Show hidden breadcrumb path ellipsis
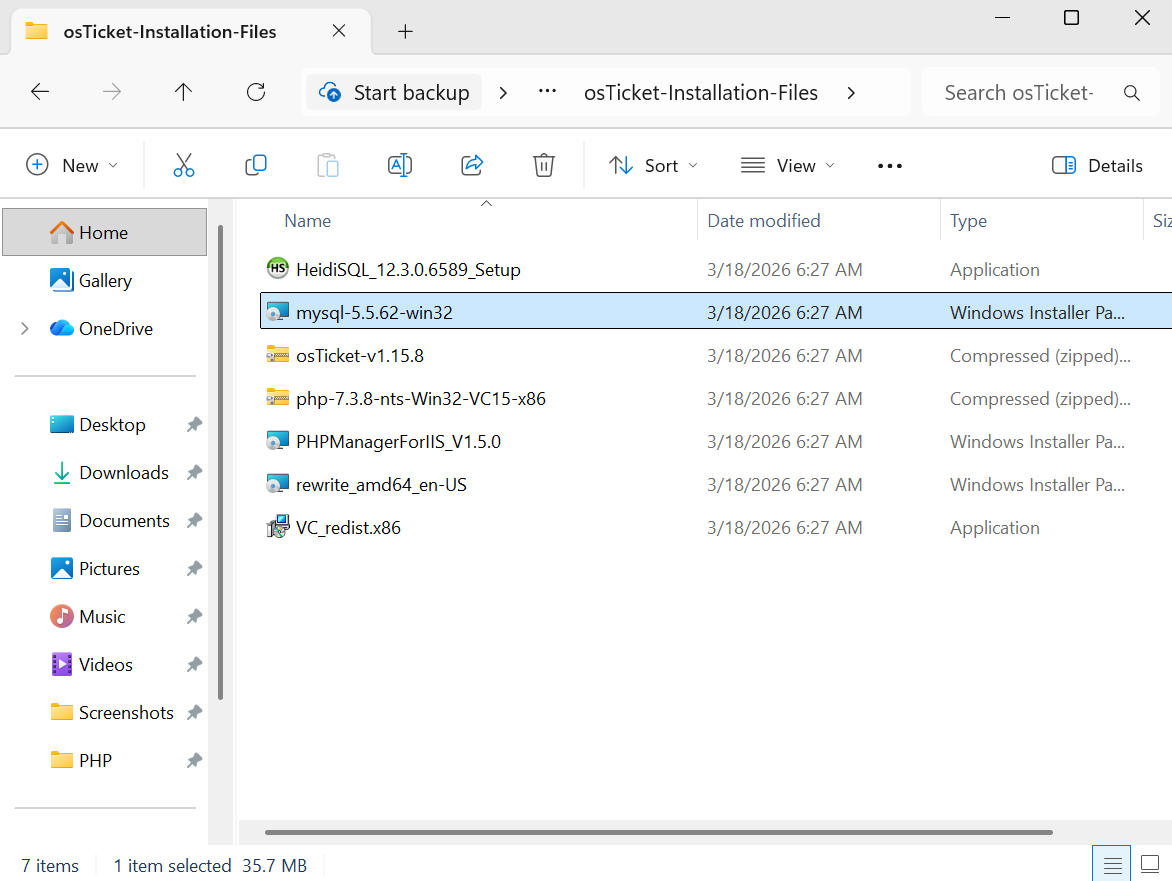The width and height of the screenshot is (1172, 881). coord(547,91)
